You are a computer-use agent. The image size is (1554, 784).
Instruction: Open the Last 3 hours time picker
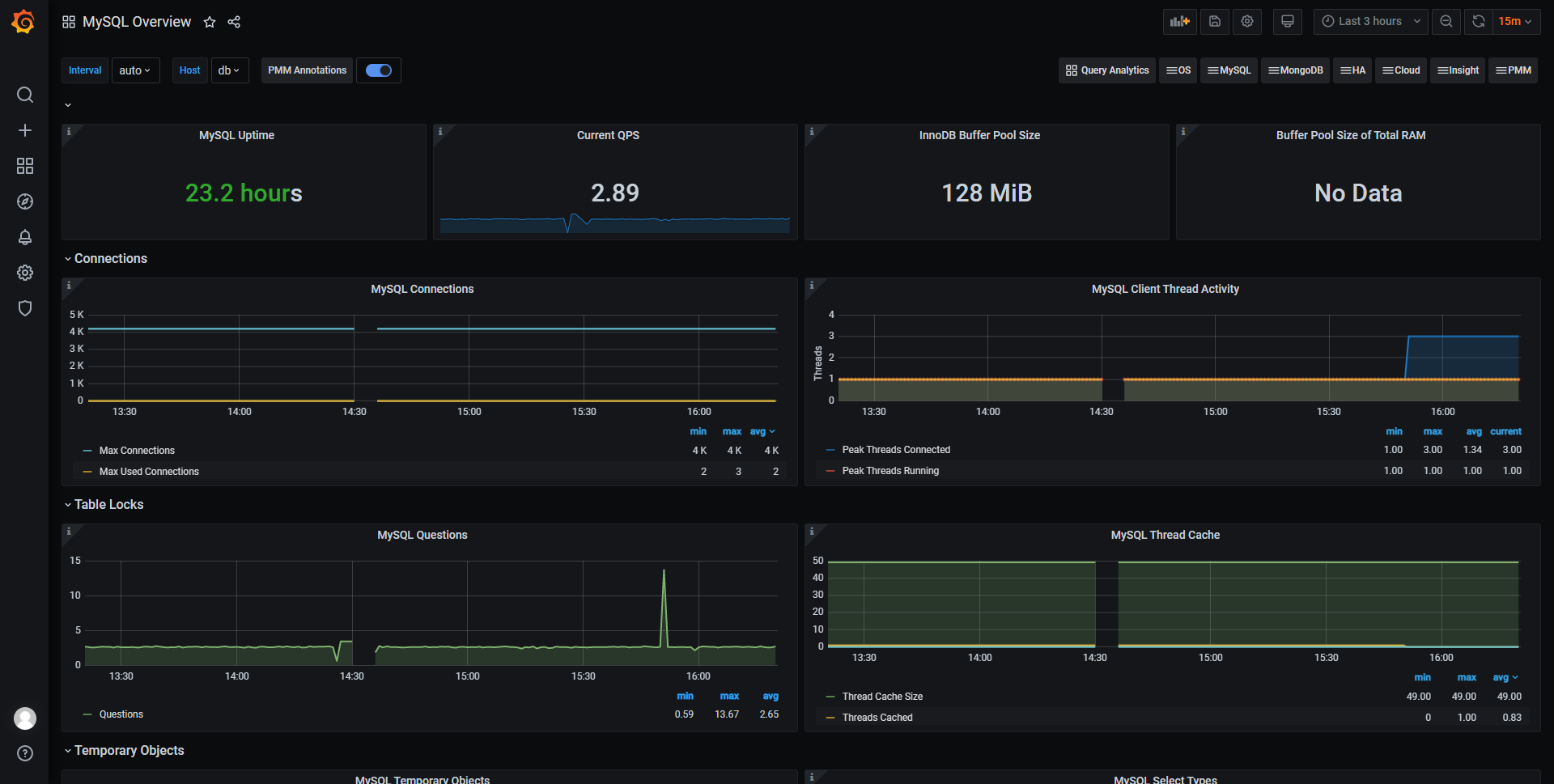(1369, 22)
